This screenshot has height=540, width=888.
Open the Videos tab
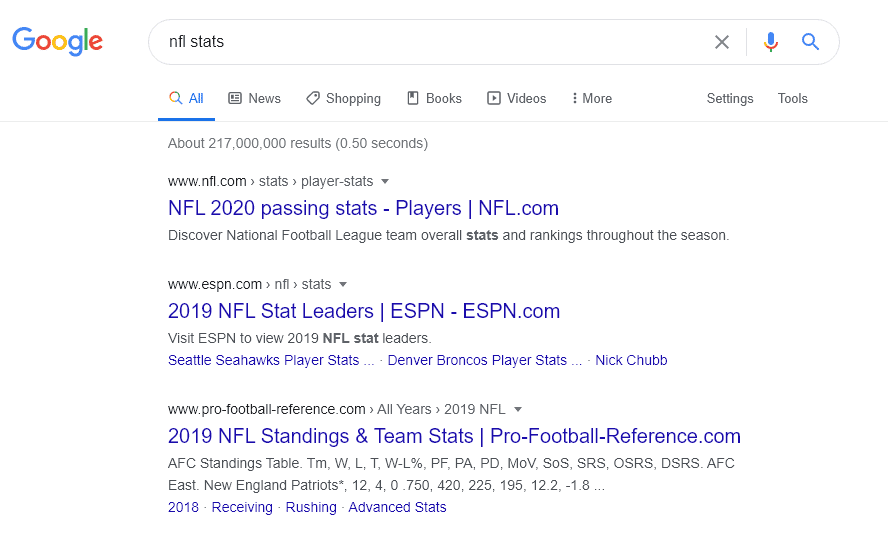(516, 98)
